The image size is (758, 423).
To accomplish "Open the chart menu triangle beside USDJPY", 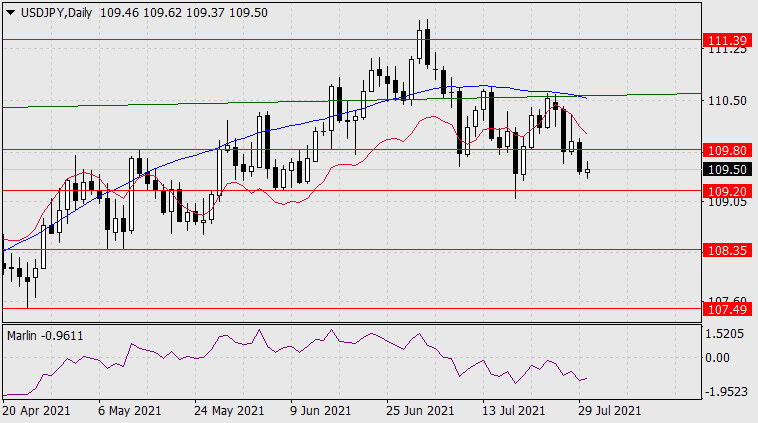I will pyautogui.click(x=10, y=13).
